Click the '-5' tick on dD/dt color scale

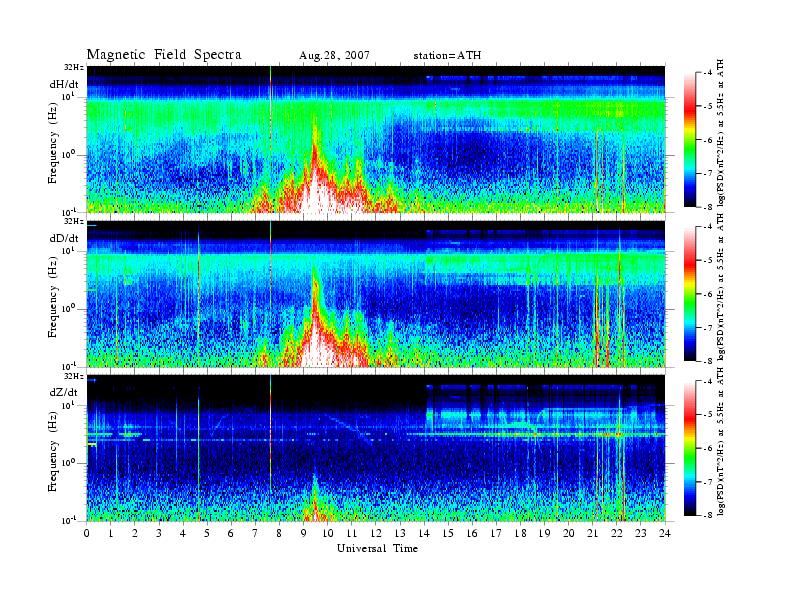point(708,261)
